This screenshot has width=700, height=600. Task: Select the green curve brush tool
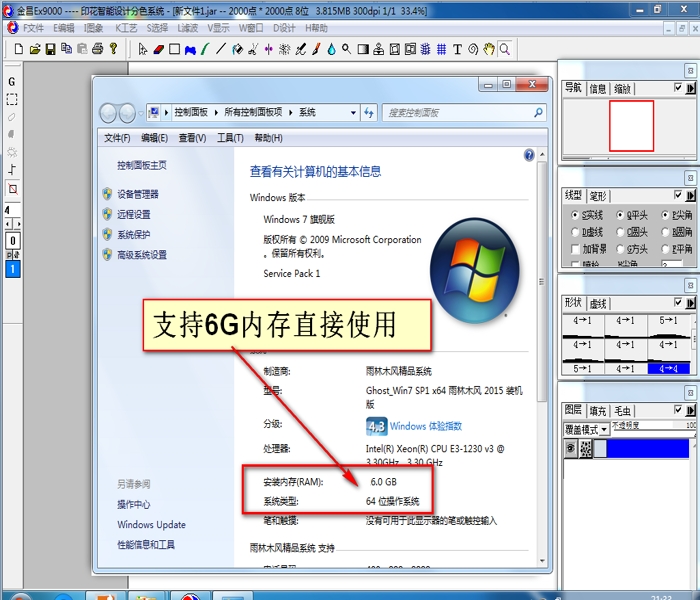tap(205, 49)
